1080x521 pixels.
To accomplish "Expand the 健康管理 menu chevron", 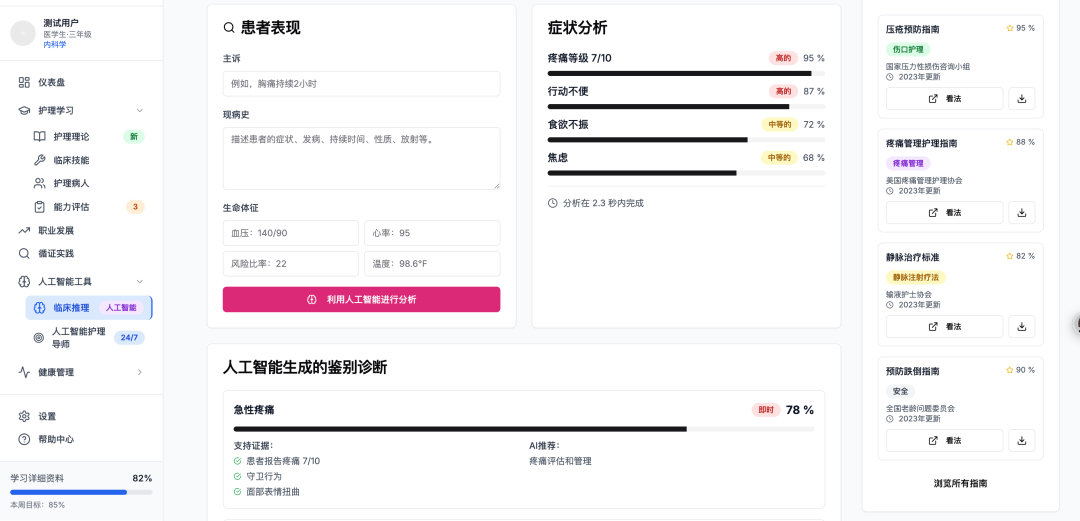I will click(x=140, y=372).
